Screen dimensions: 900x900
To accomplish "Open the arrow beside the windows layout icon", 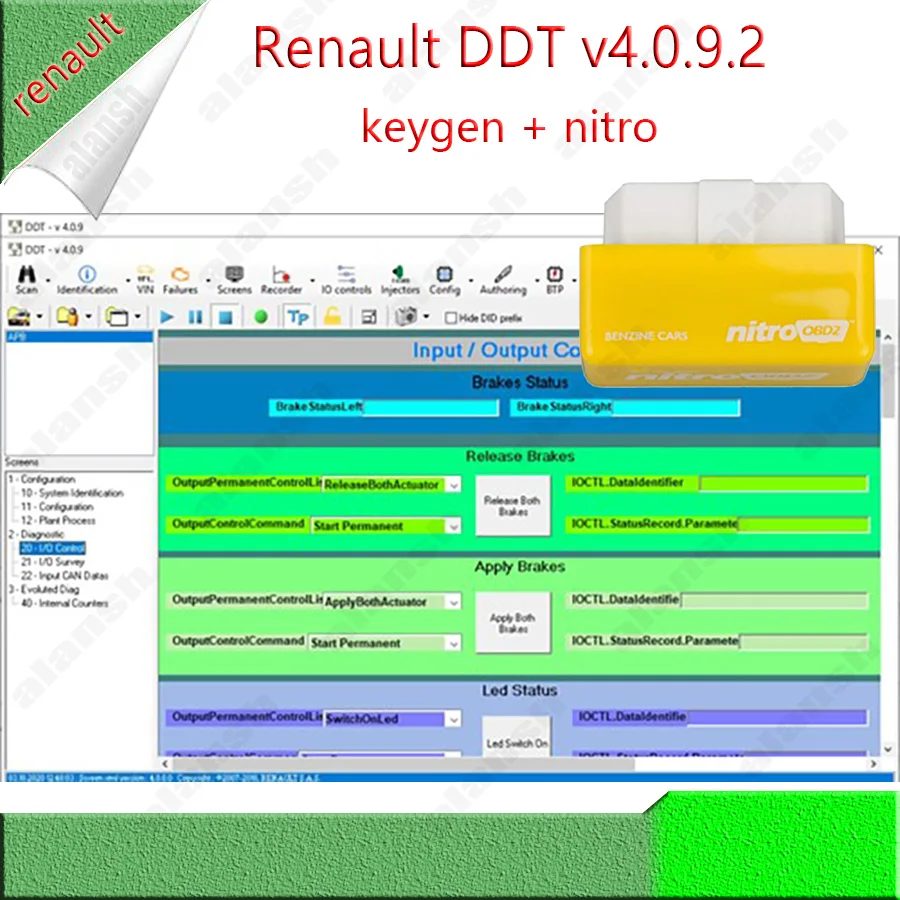I will pos(138,317).
